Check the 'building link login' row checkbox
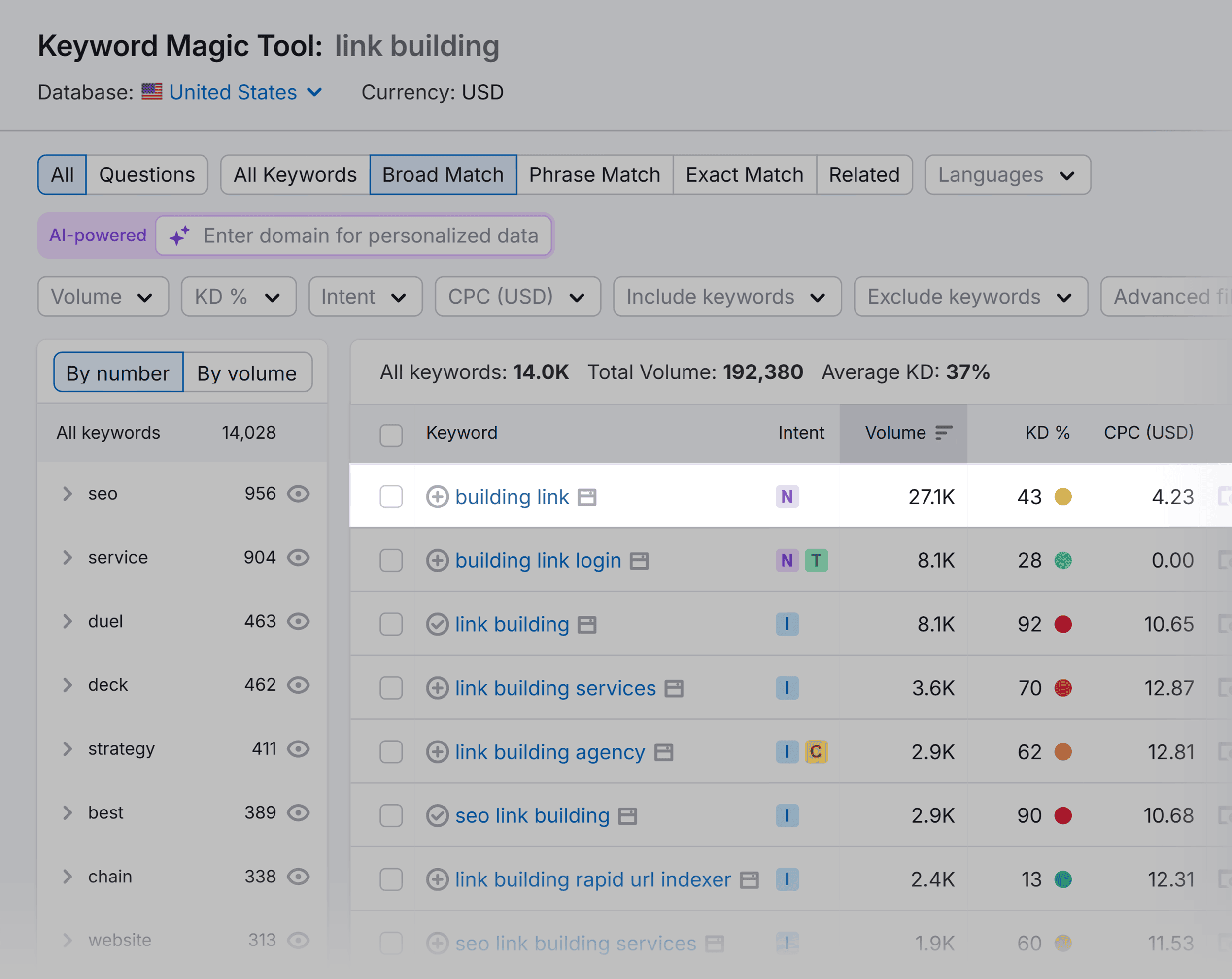1232x979 pixels. pyautogui.click(x=391, y=560)
